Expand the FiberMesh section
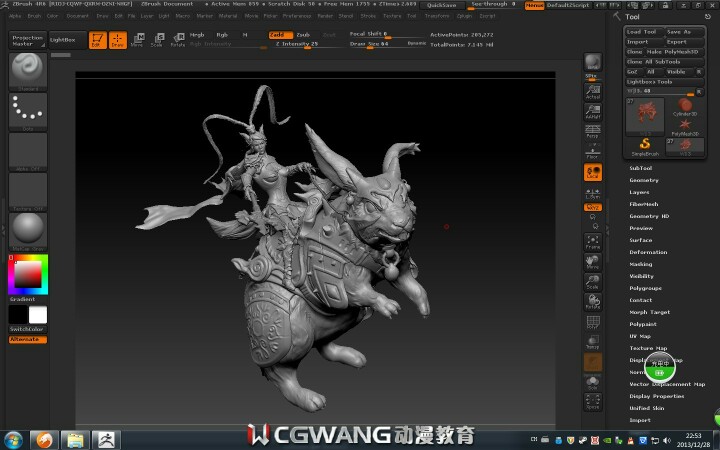The image size is (720, 450). (644, 204)
